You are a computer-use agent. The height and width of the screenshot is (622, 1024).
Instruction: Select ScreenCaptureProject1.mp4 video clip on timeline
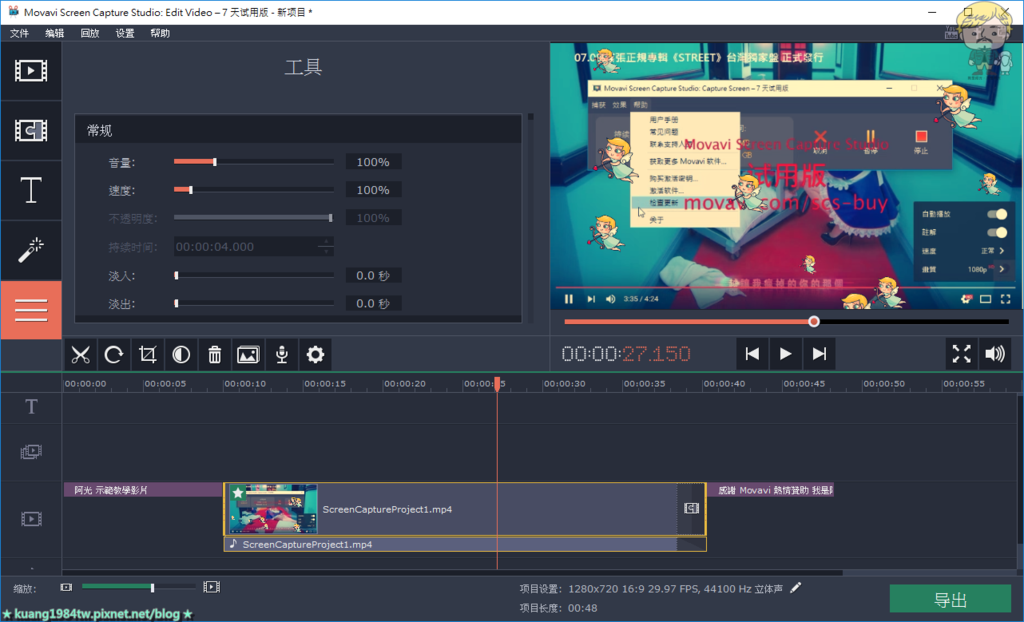pos(465,509)
